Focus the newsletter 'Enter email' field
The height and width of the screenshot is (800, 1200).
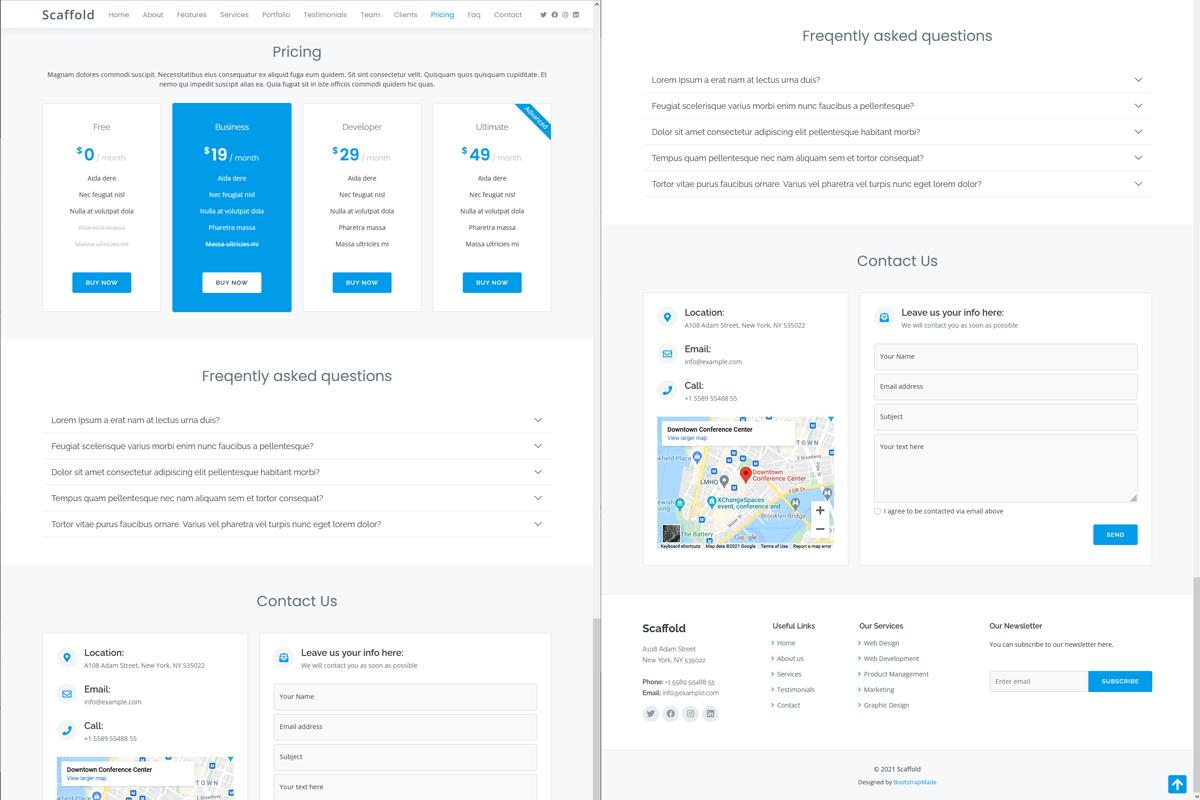[1039, 681]
